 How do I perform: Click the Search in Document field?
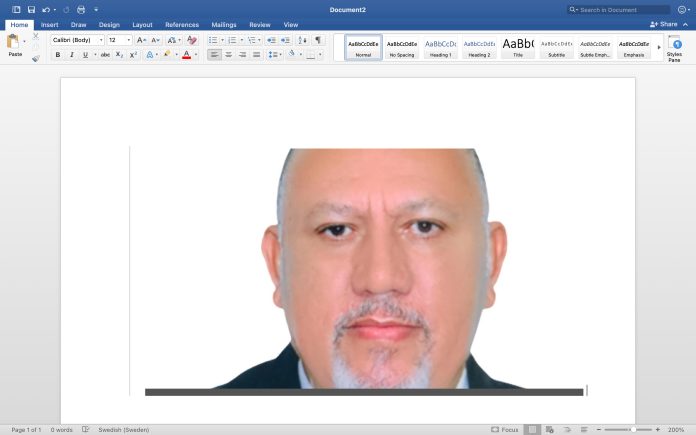(619, 9)
